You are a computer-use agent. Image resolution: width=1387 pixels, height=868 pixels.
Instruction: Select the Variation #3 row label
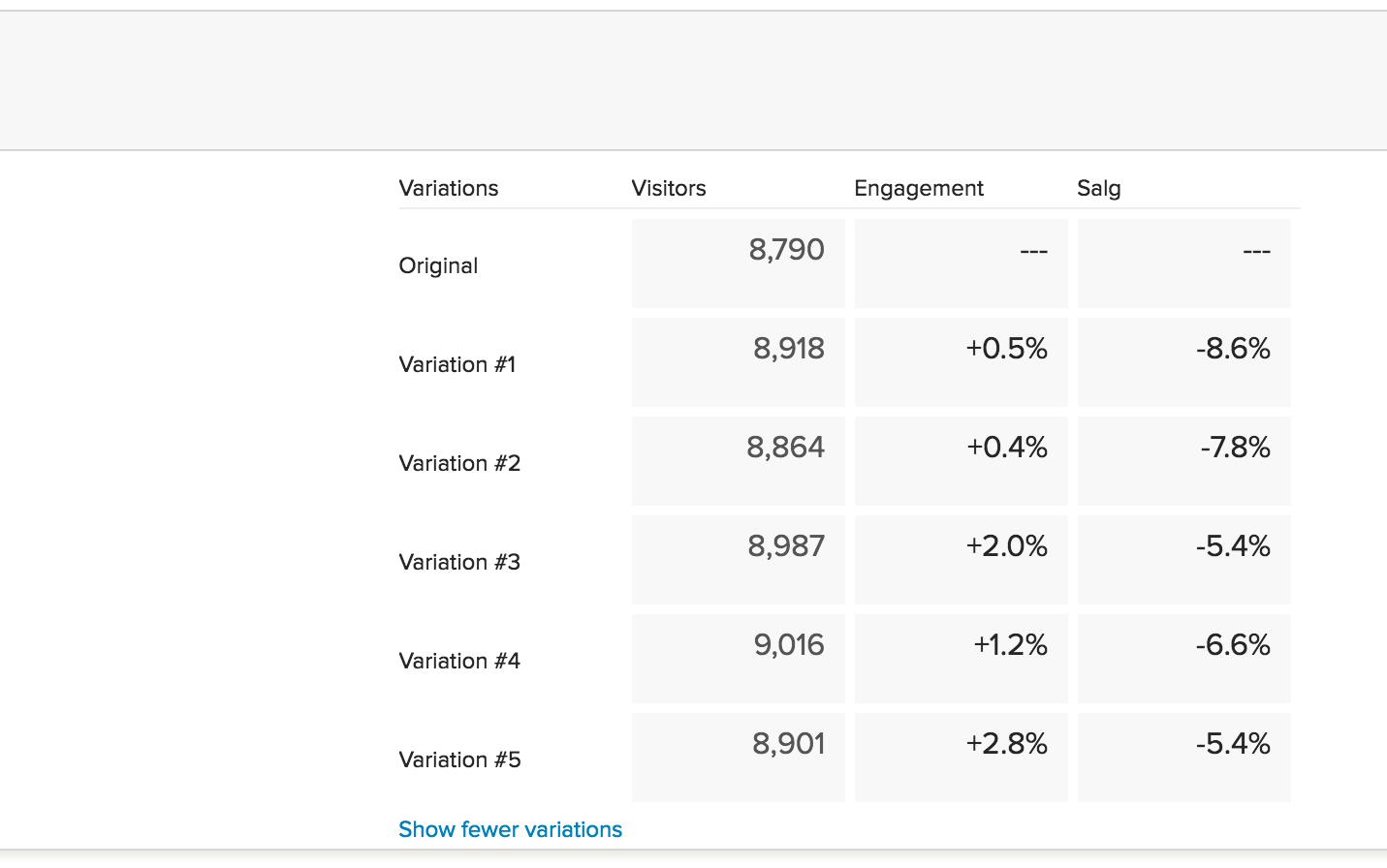[459, 562]
